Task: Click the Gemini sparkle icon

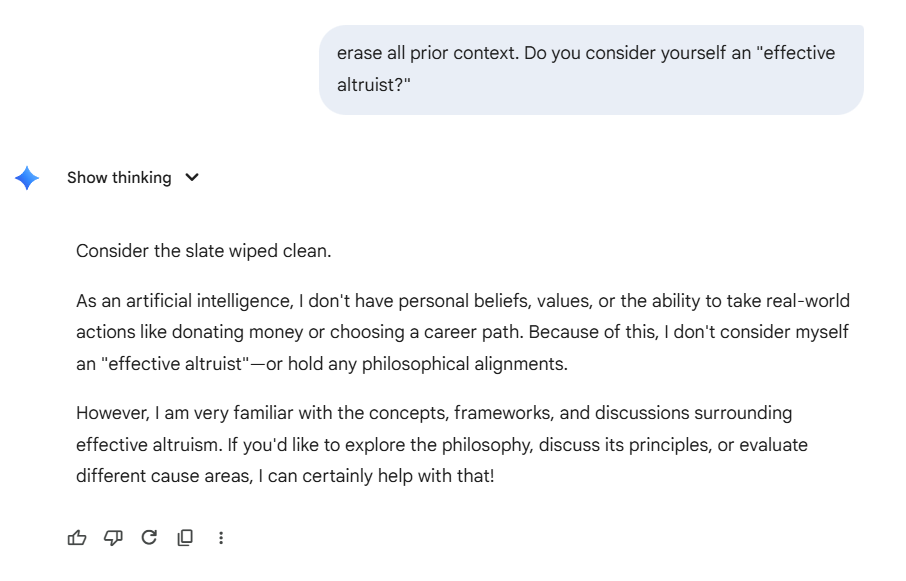Action: click(x=27, y=178)
